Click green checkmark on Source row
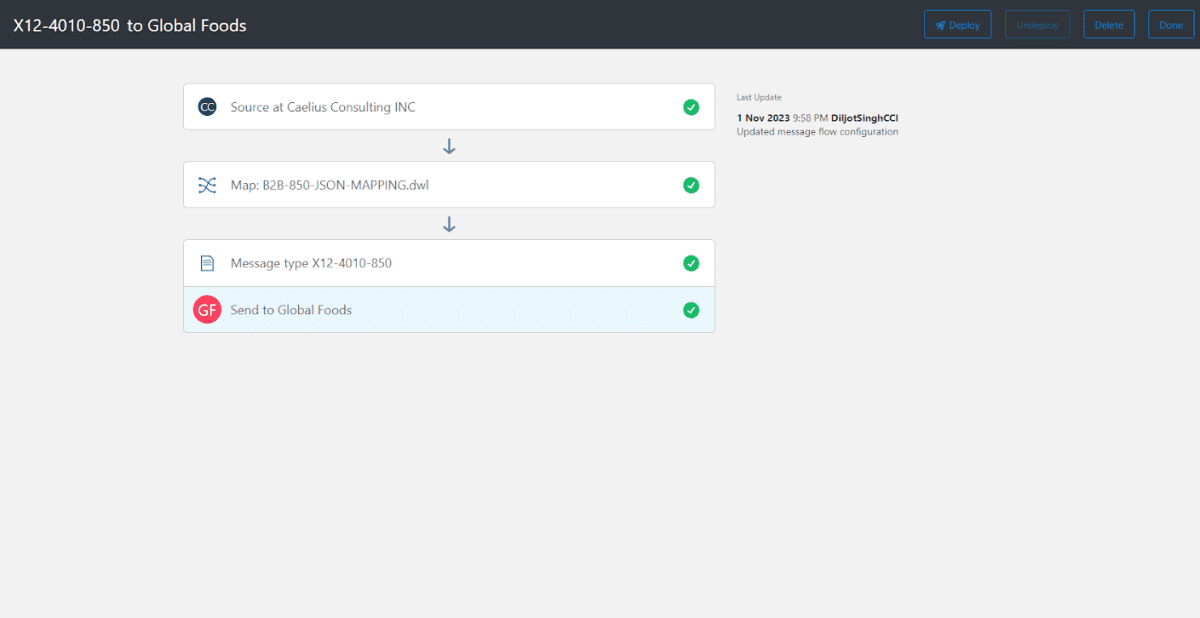The width and height of the screenshot is (1200, 618). (x=691, y=107)
